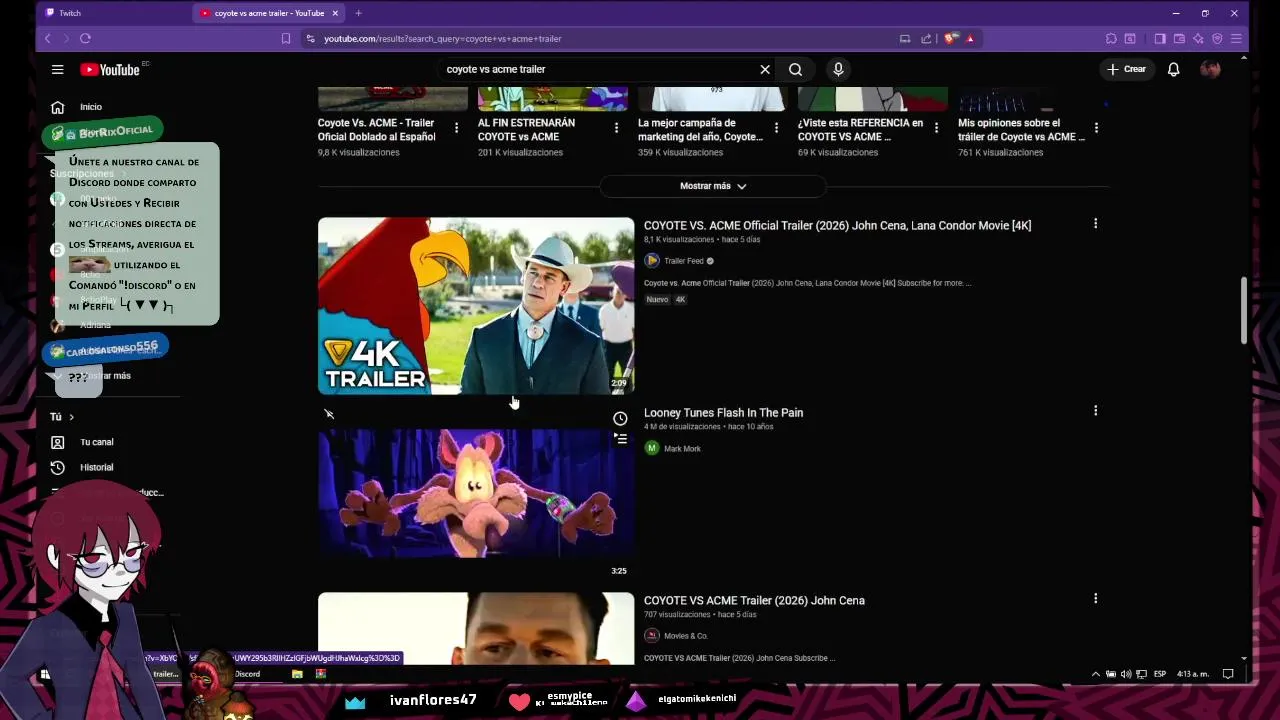Add Looney Tunes video to queue
Screen dimensions: 1280x720
(620, 439)
